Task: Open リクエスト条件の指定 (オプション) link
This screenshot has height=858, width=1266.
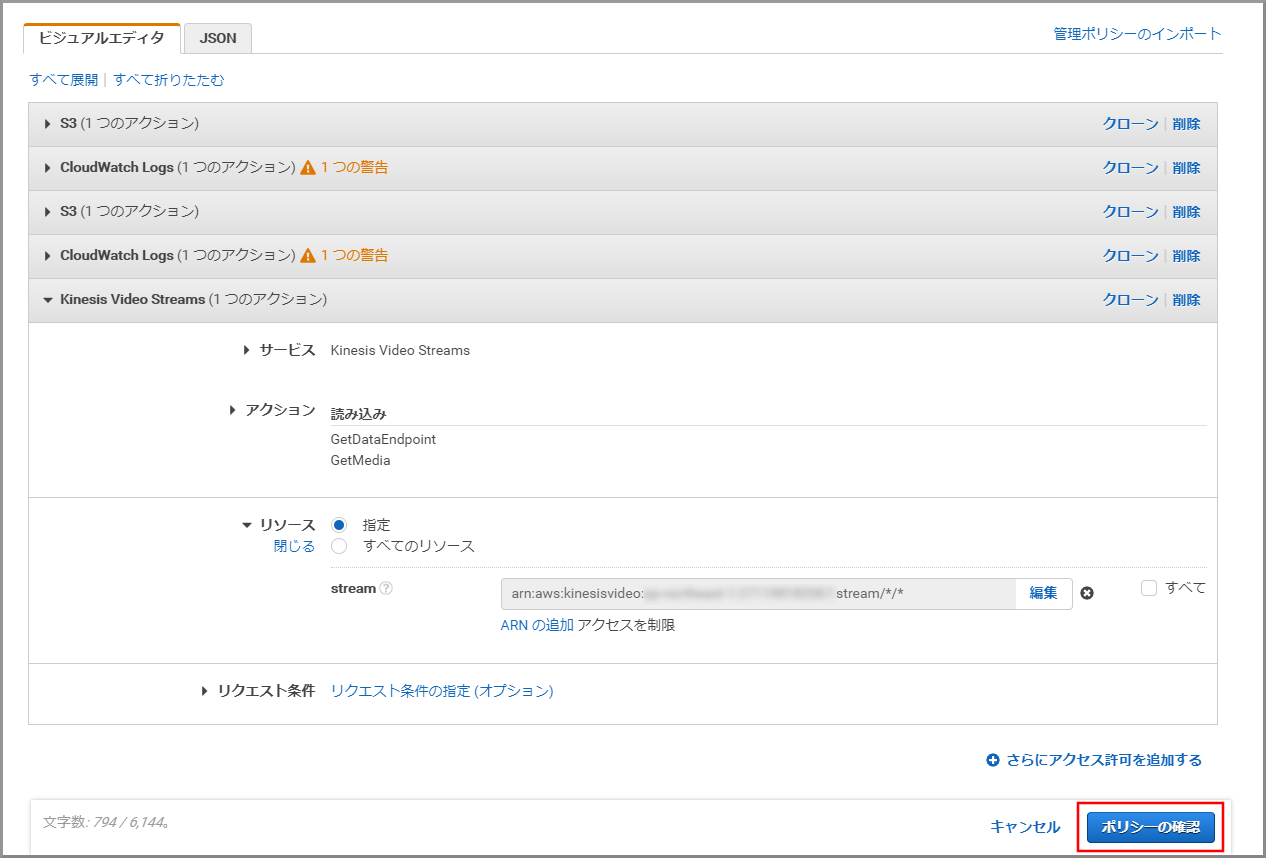Action: [442, 691]
